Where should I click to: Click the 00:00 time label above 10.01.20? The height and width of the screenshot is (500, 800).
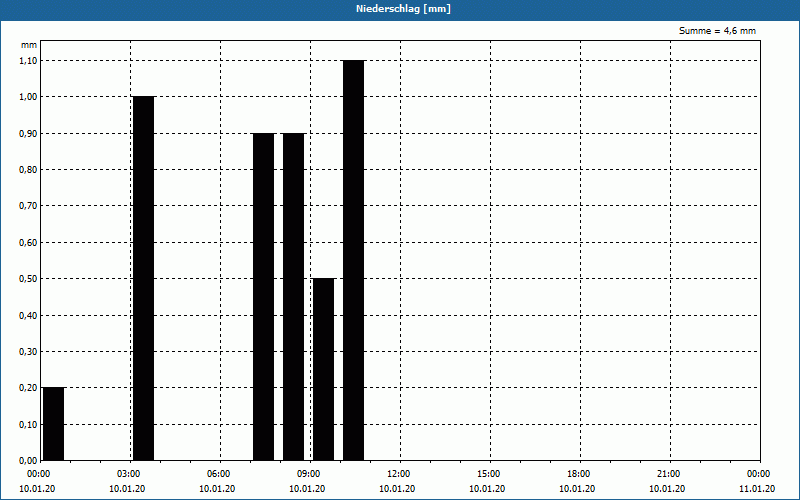tap(37, 474)
